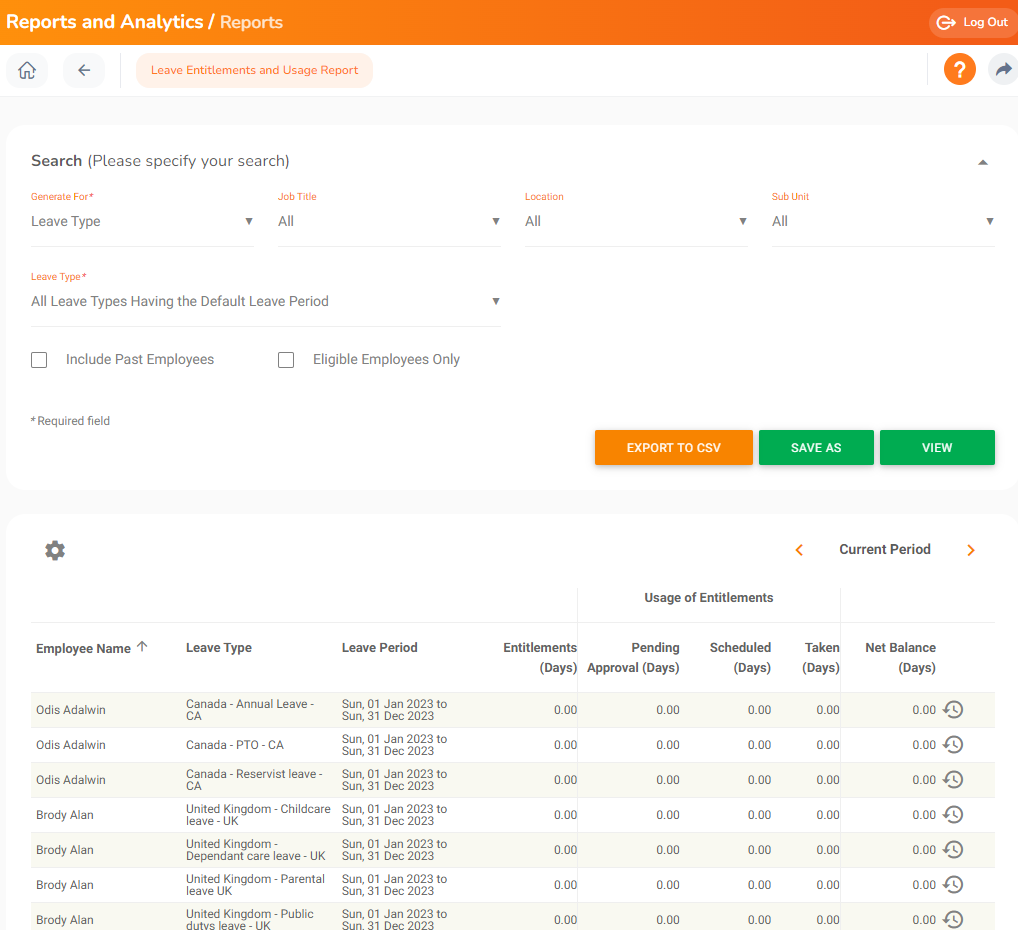Click the Scheduled (Days) column header
Viewport: 1018px width, 930px height.
click(740, 657)
